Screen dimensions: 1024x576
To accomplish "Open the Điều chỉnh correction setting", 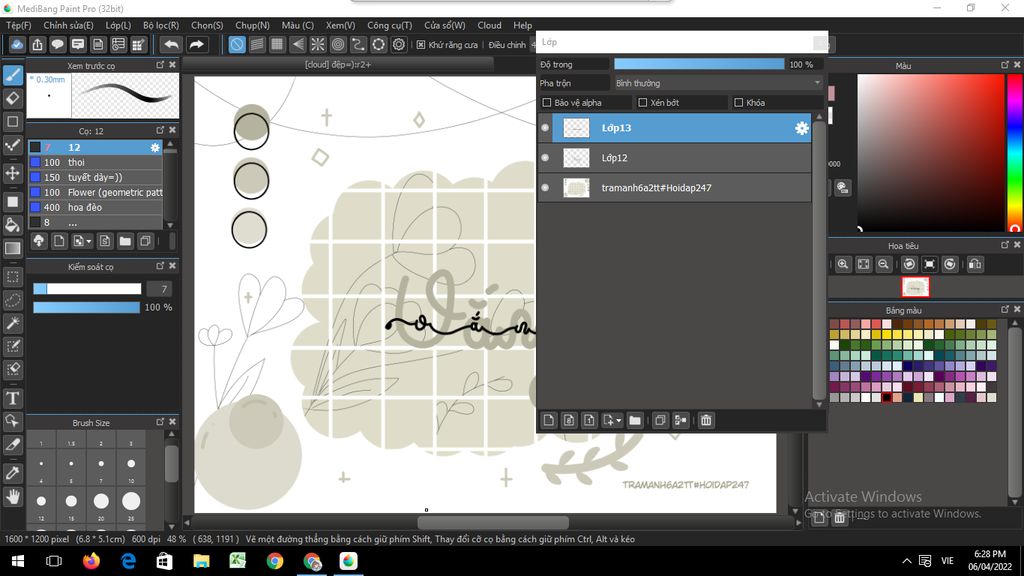I will (507, 44).
